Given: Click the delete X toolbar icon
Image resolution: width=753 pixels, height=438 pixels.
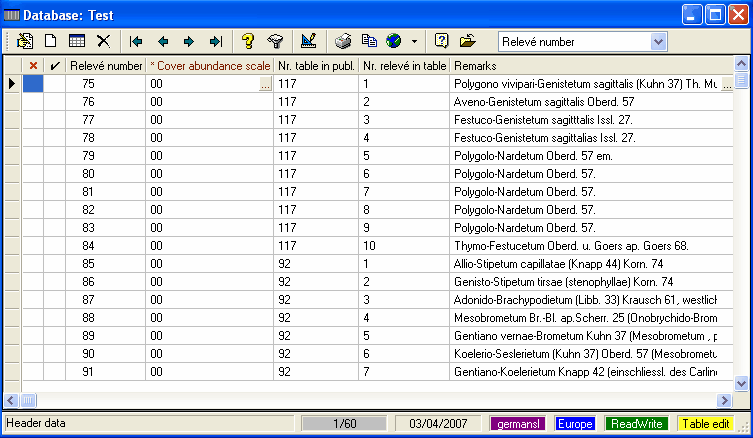Looking at the screenshot, I should pos(103,41).
